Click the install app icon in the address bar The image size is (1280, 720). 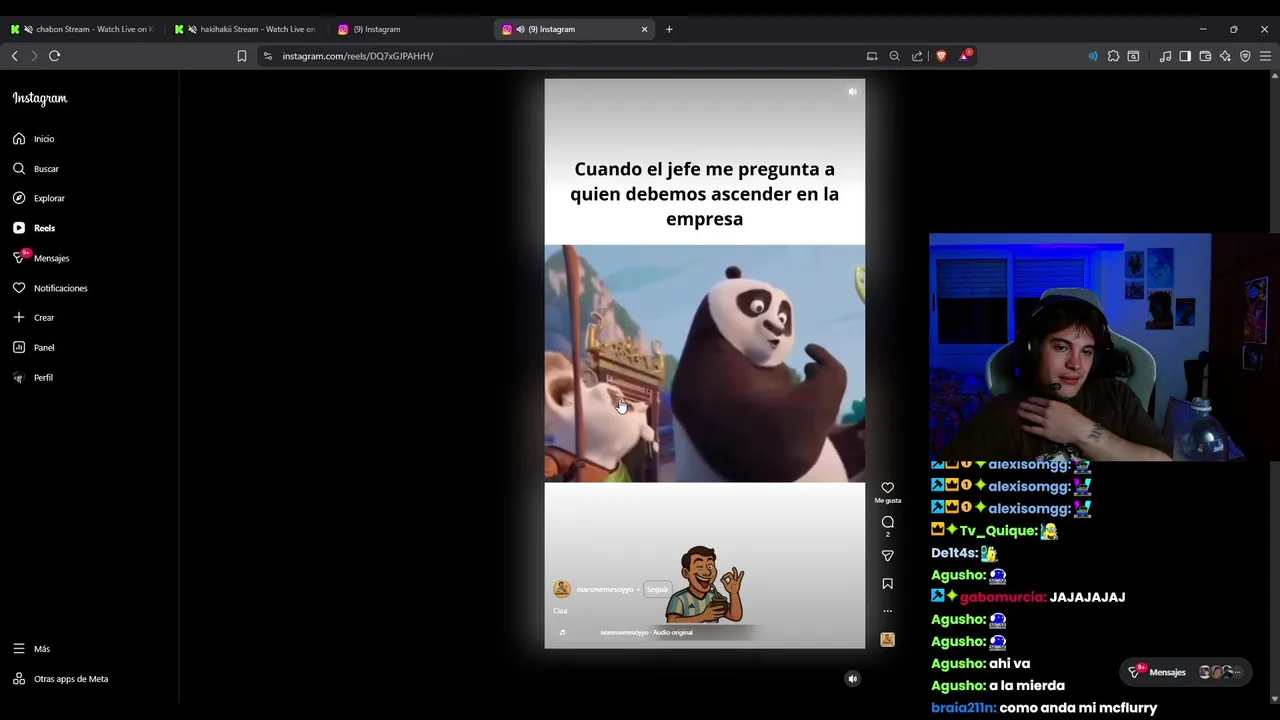(872, 56)
